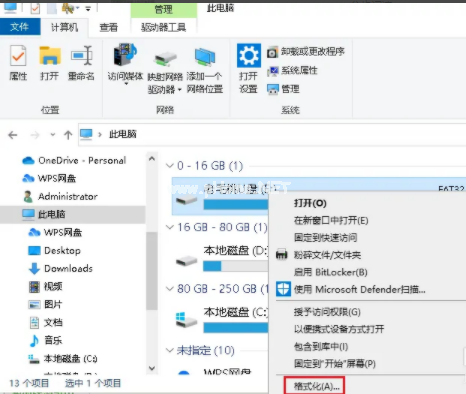
Task: Collapse the 80 GB - 250 GB group
Action: tap(170, 289)
